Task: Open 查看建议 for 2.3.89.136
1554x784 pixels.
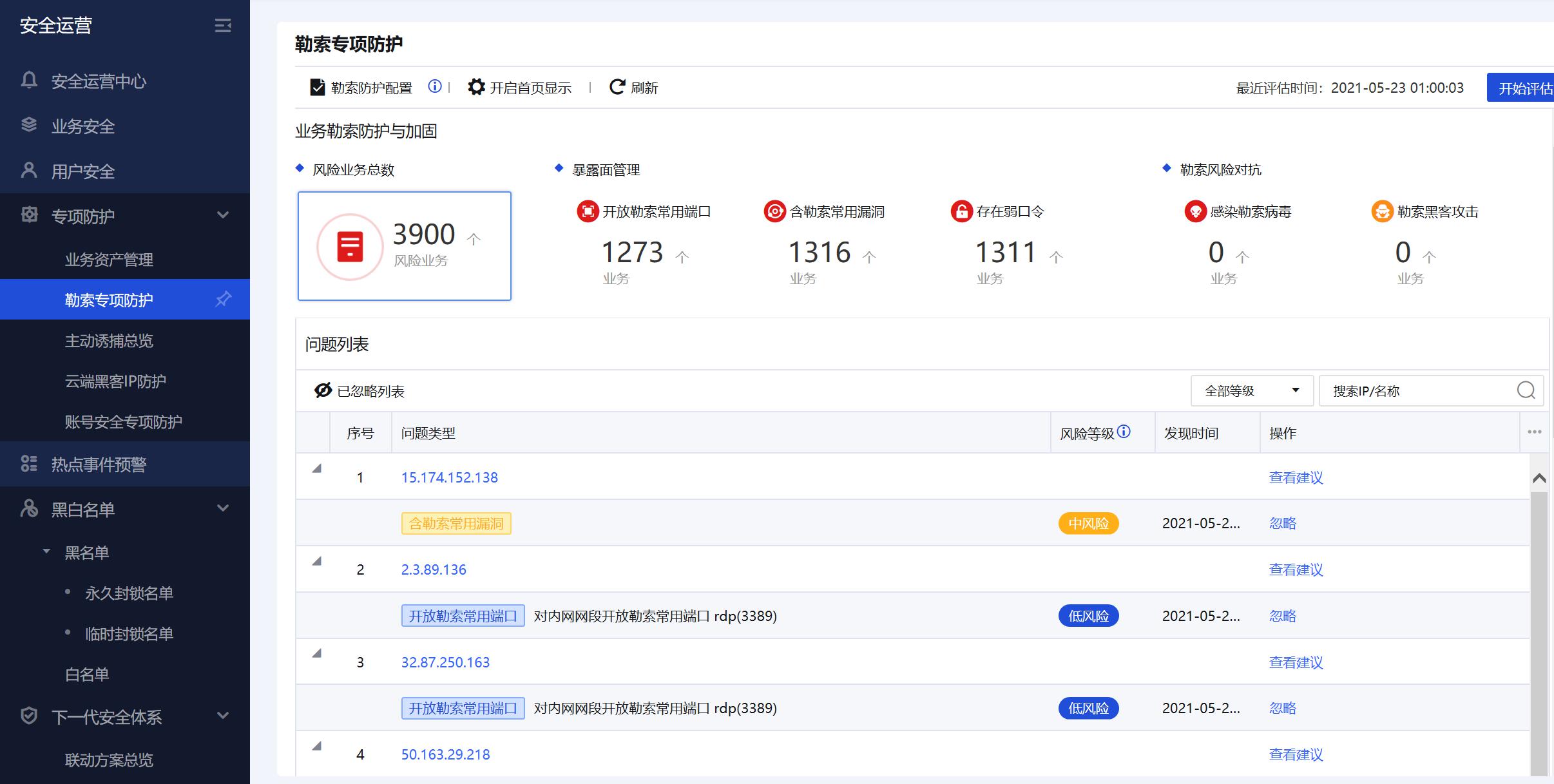Action: click(x=1295, y=569)
